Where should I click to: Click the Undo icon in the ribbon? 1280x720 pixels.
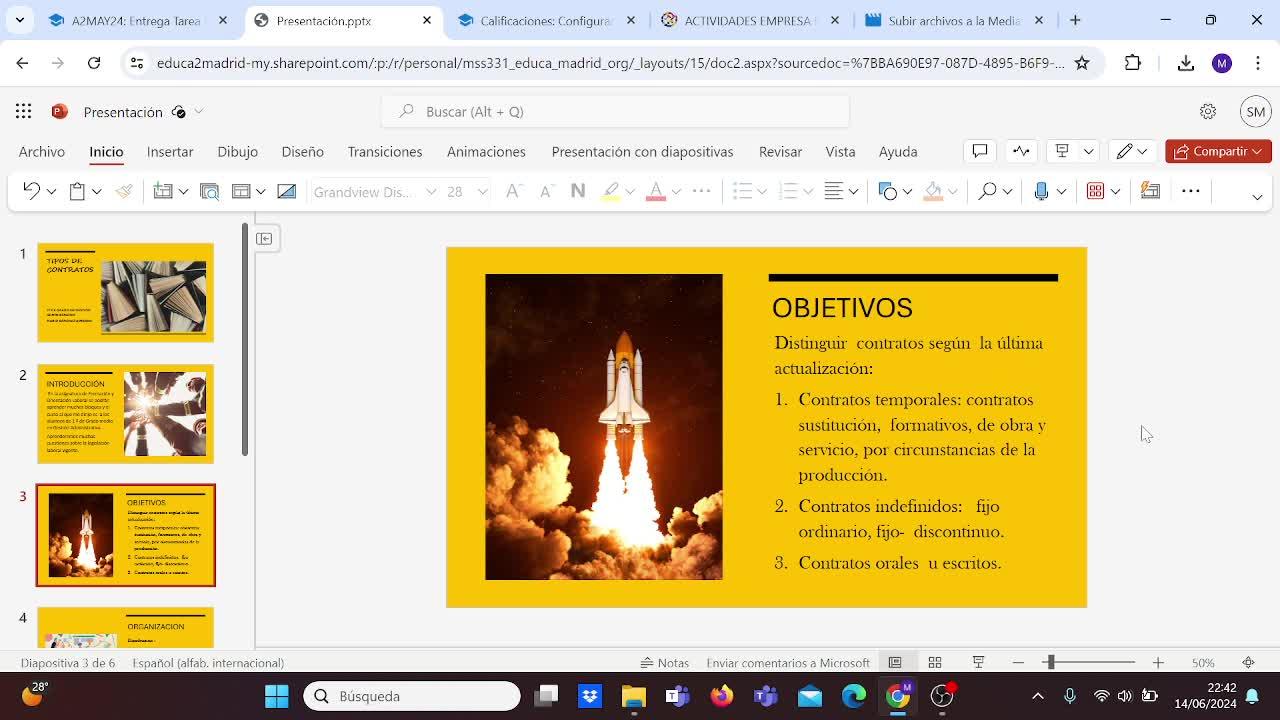[31, 191]
